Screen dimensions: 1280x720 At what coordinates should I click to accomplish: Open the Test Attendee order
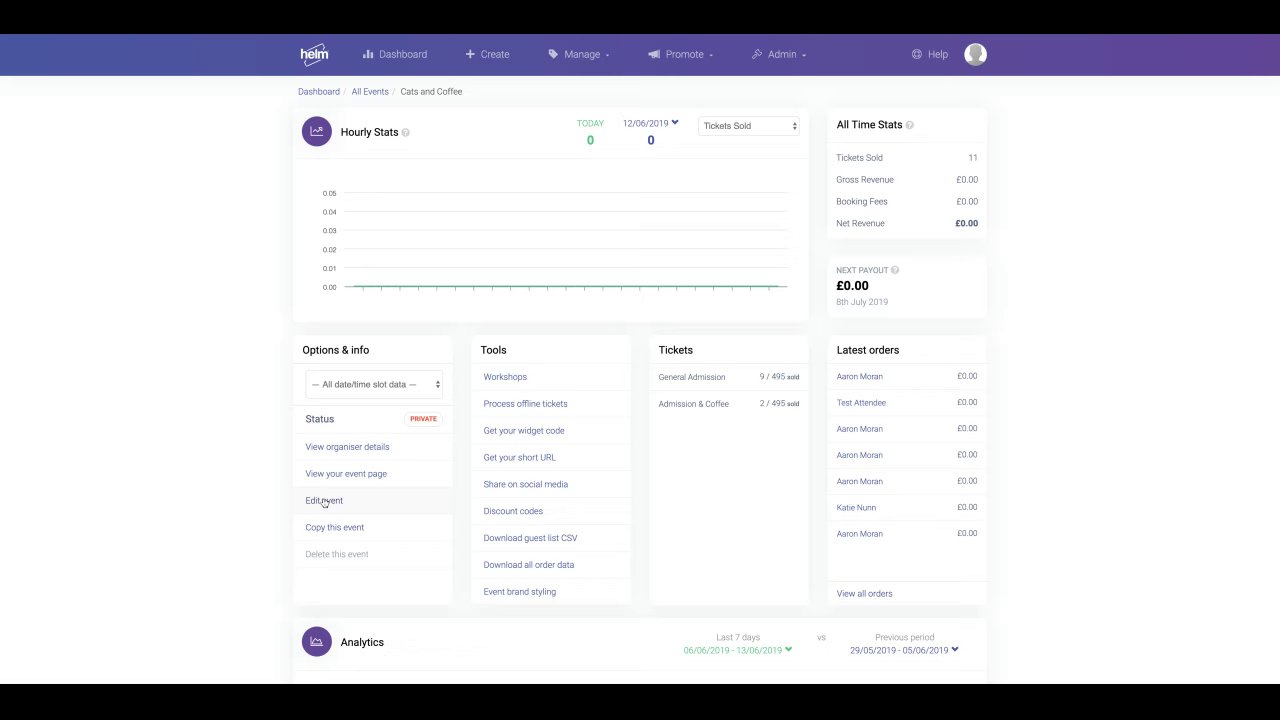(861, 403)
